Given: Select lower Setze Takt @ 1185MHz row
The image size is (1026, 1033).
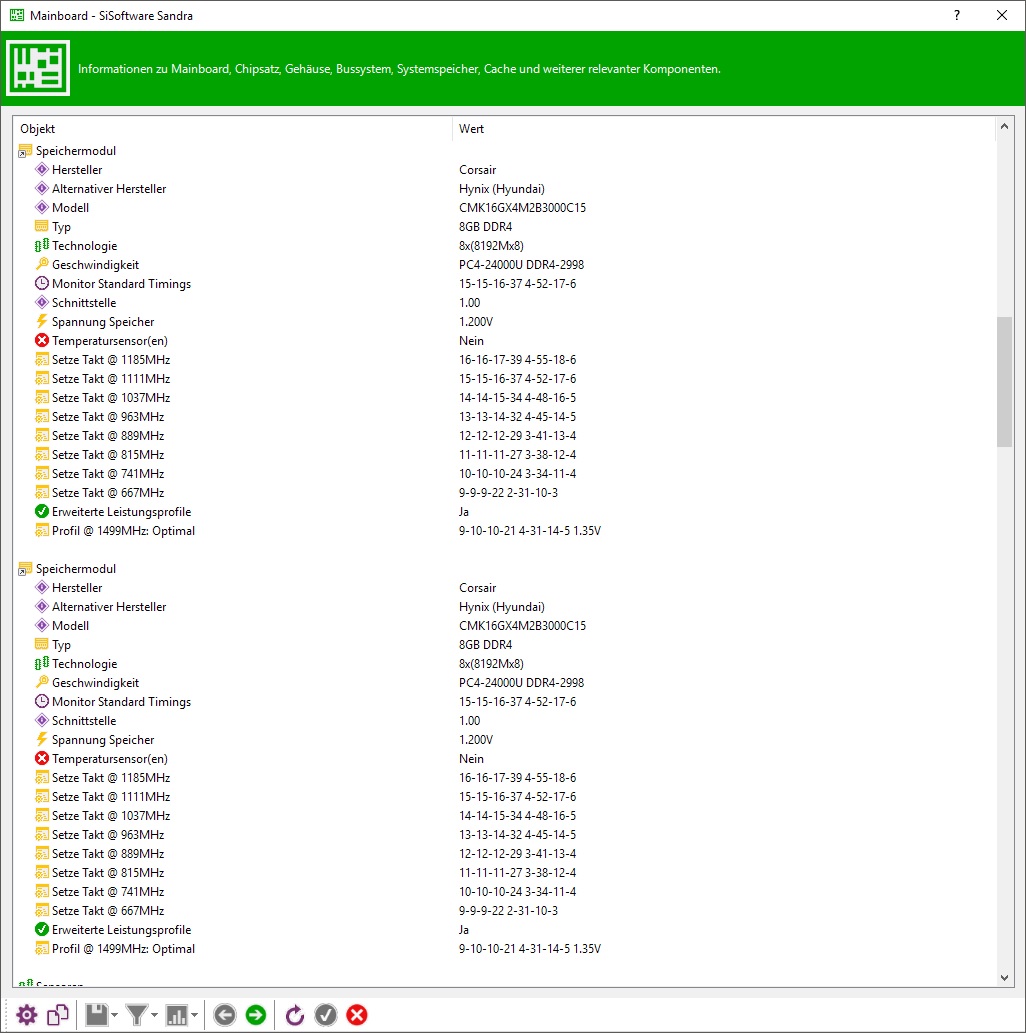Looking at the screenshot, I should [505, 778].
